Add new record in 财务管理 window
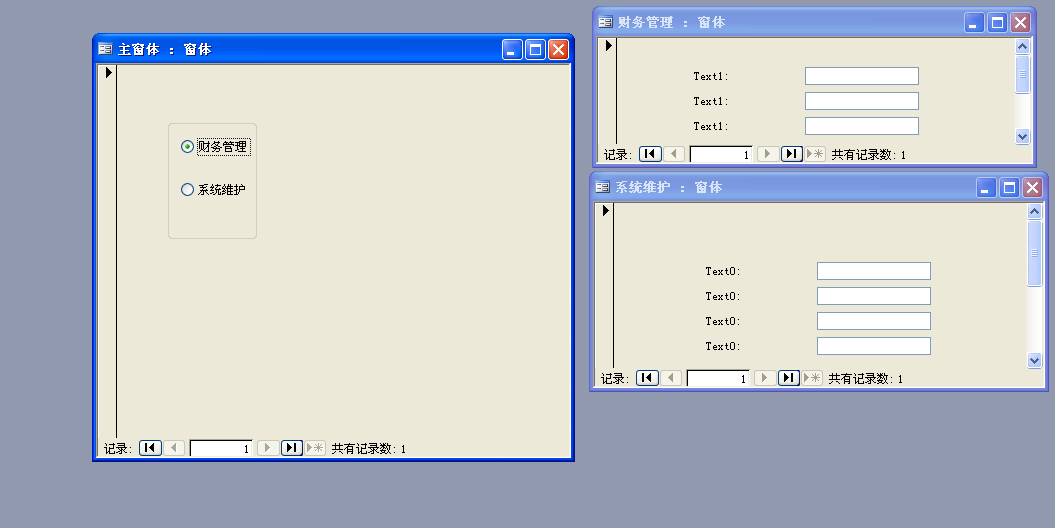This screenshot has height=528, width=1055. click(815, 154)
